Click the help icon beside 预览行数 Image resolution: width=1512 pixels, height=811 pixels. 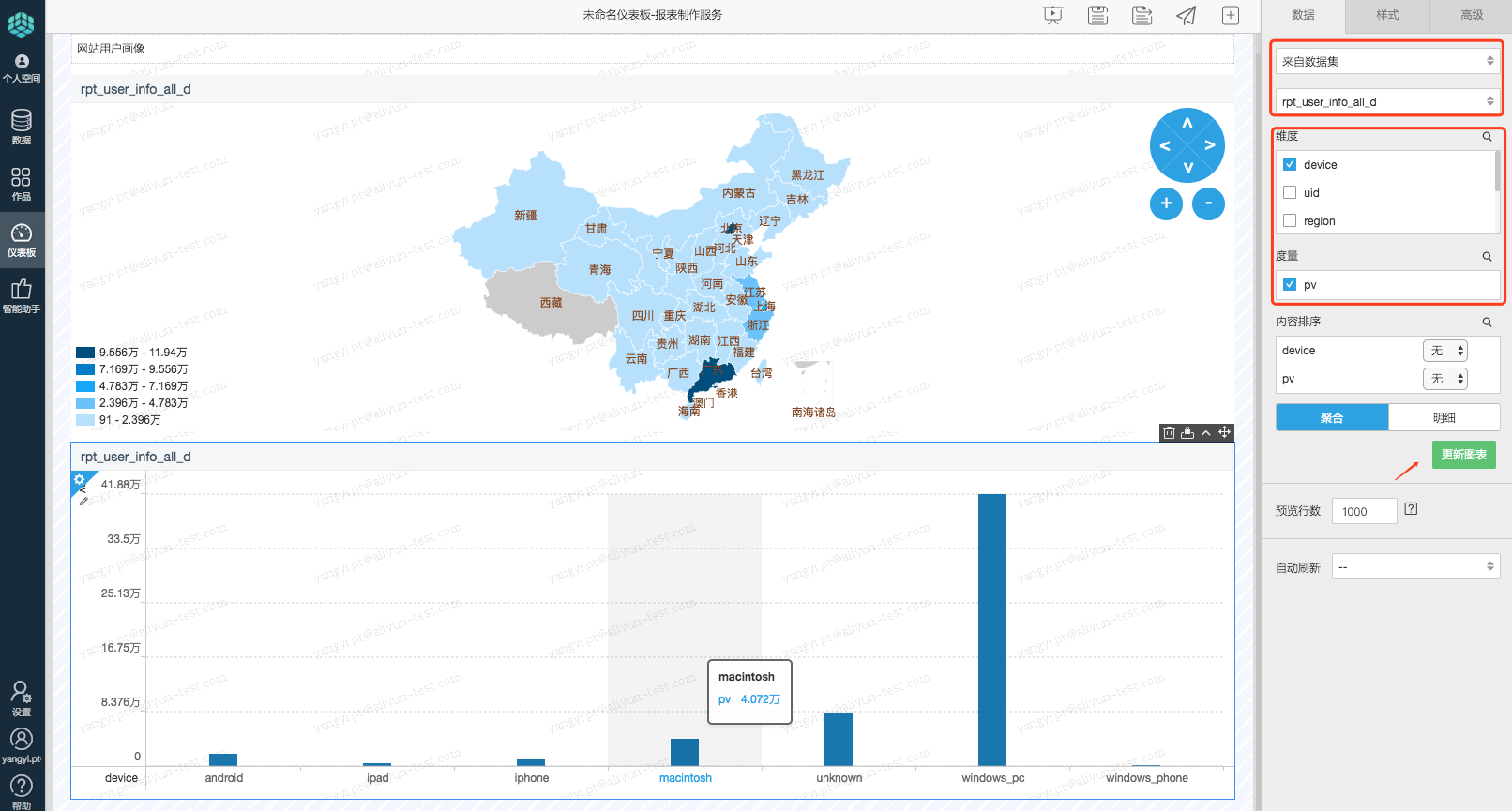[x=1411, y=509]
